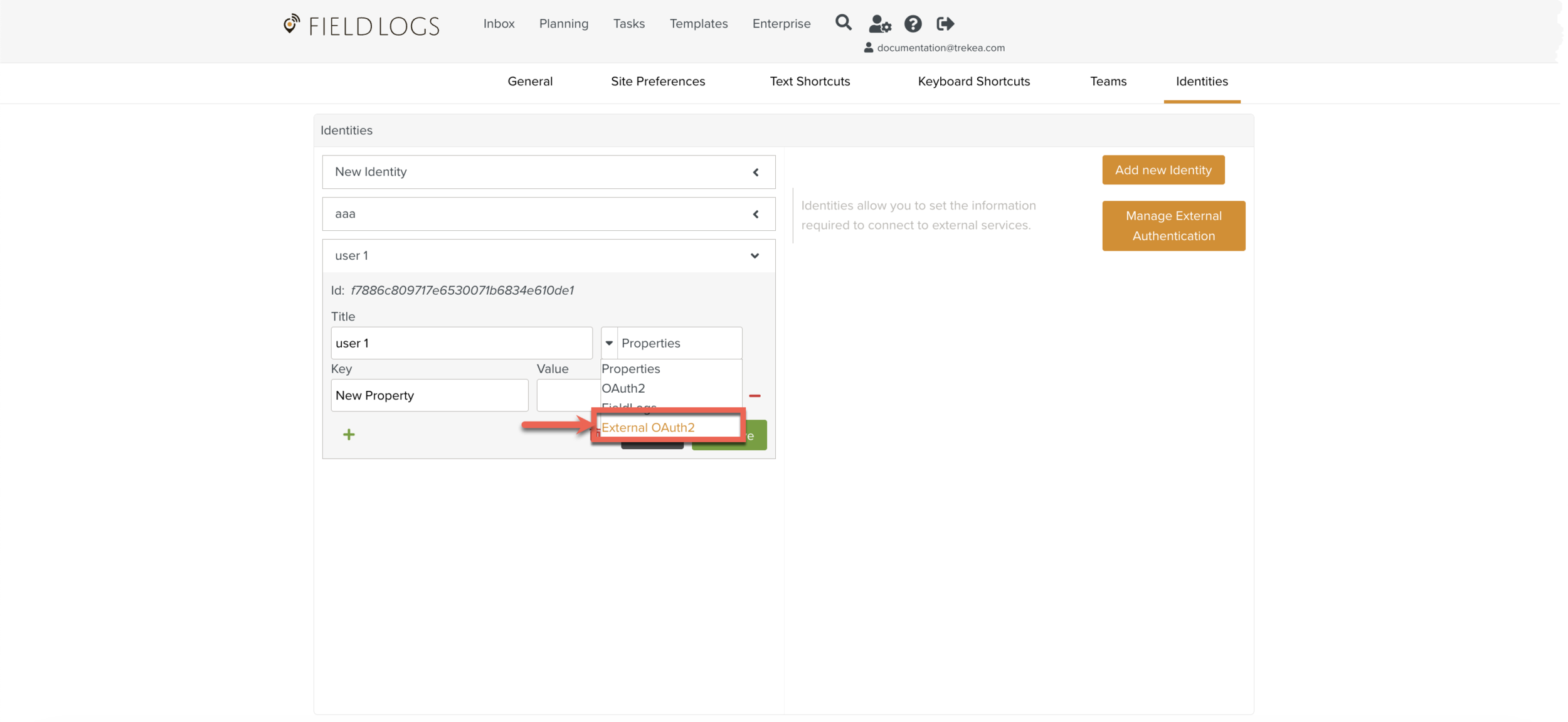Click the New Property key field
The height and width of the screenshot is (722, 1568).
[429, 395]
